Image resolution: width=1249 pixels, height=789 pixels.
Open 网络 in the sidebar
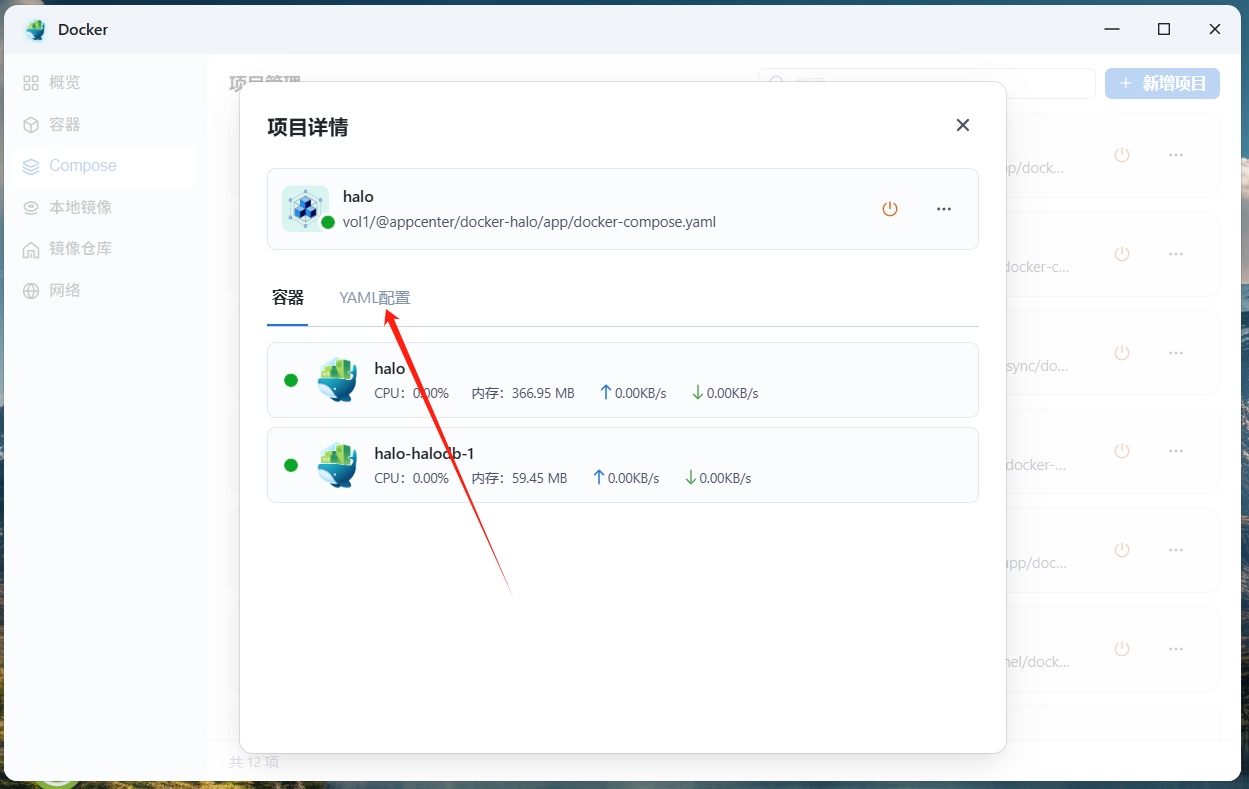coord(64,291)
